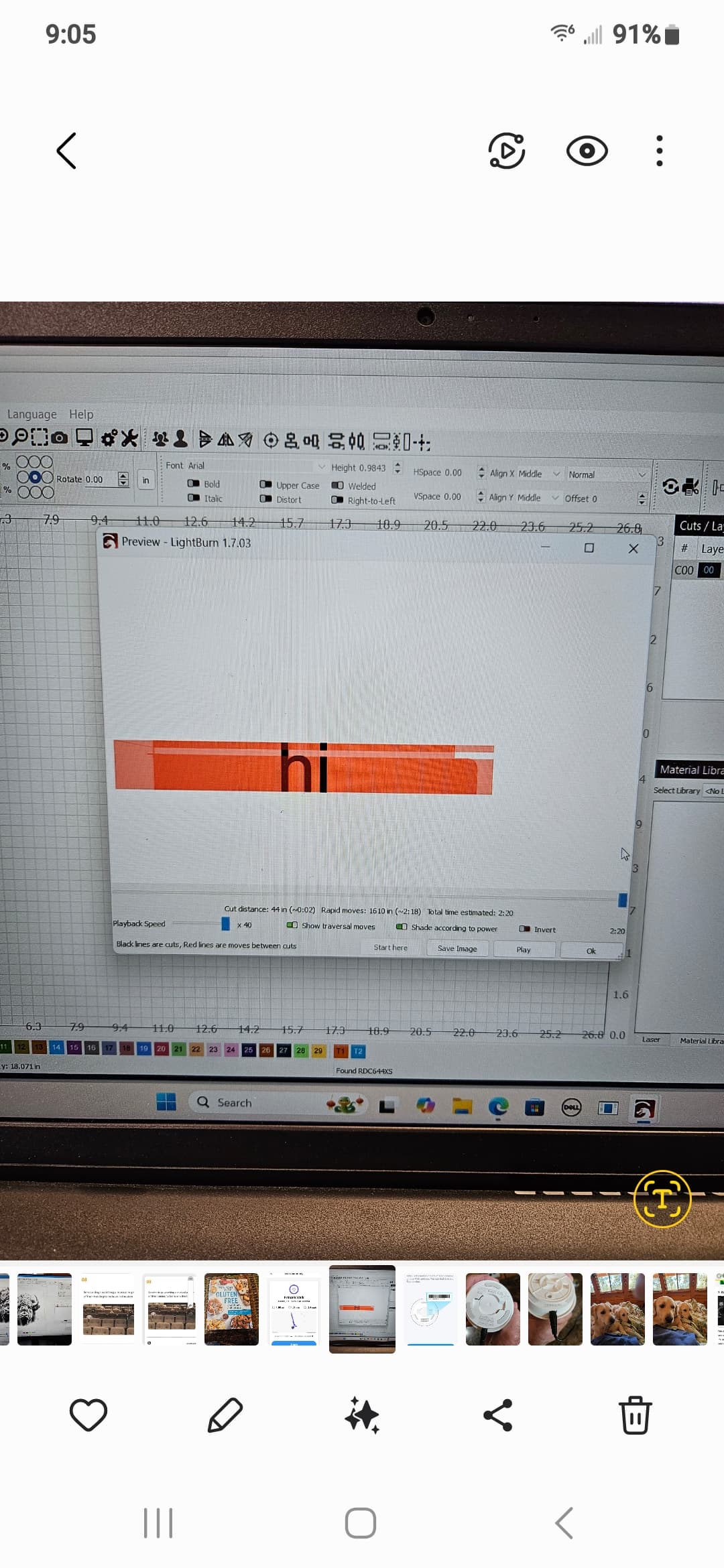The image size is (724, 1568).
Task: Select color swatch 19 in the palette
Action: click(x=143, y=1048)
